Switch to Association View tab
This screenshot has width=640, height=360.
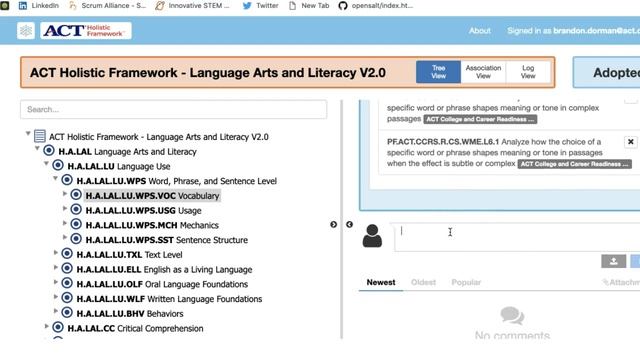point(483,72)
